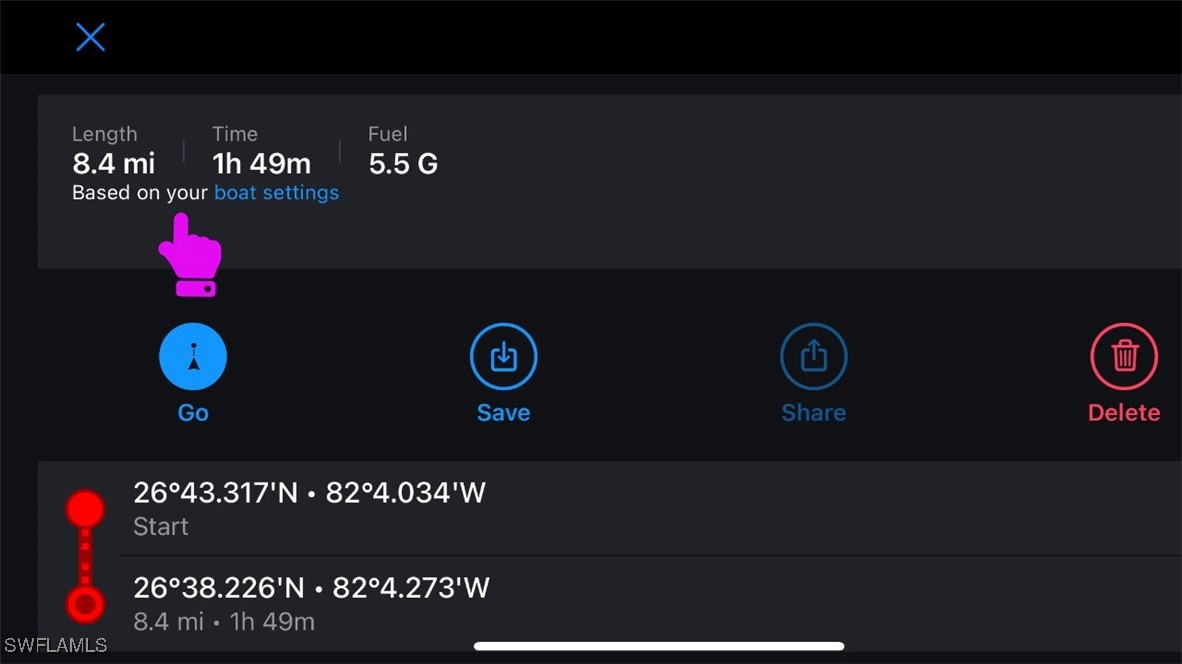Tap the magenta pointing hand icon
The image size is (1182, 664).
tap(191, 255)
